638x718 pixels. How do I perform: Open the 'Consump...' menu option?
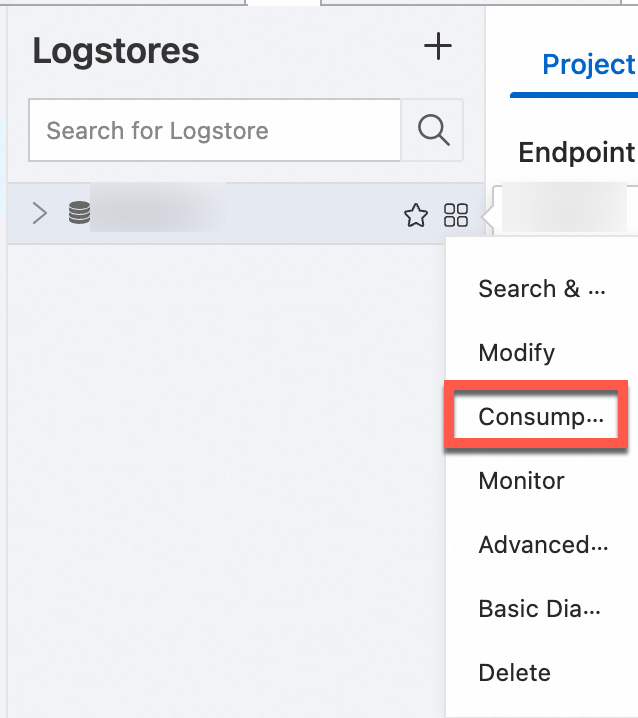pyautogui.click(x=540, y=417)
